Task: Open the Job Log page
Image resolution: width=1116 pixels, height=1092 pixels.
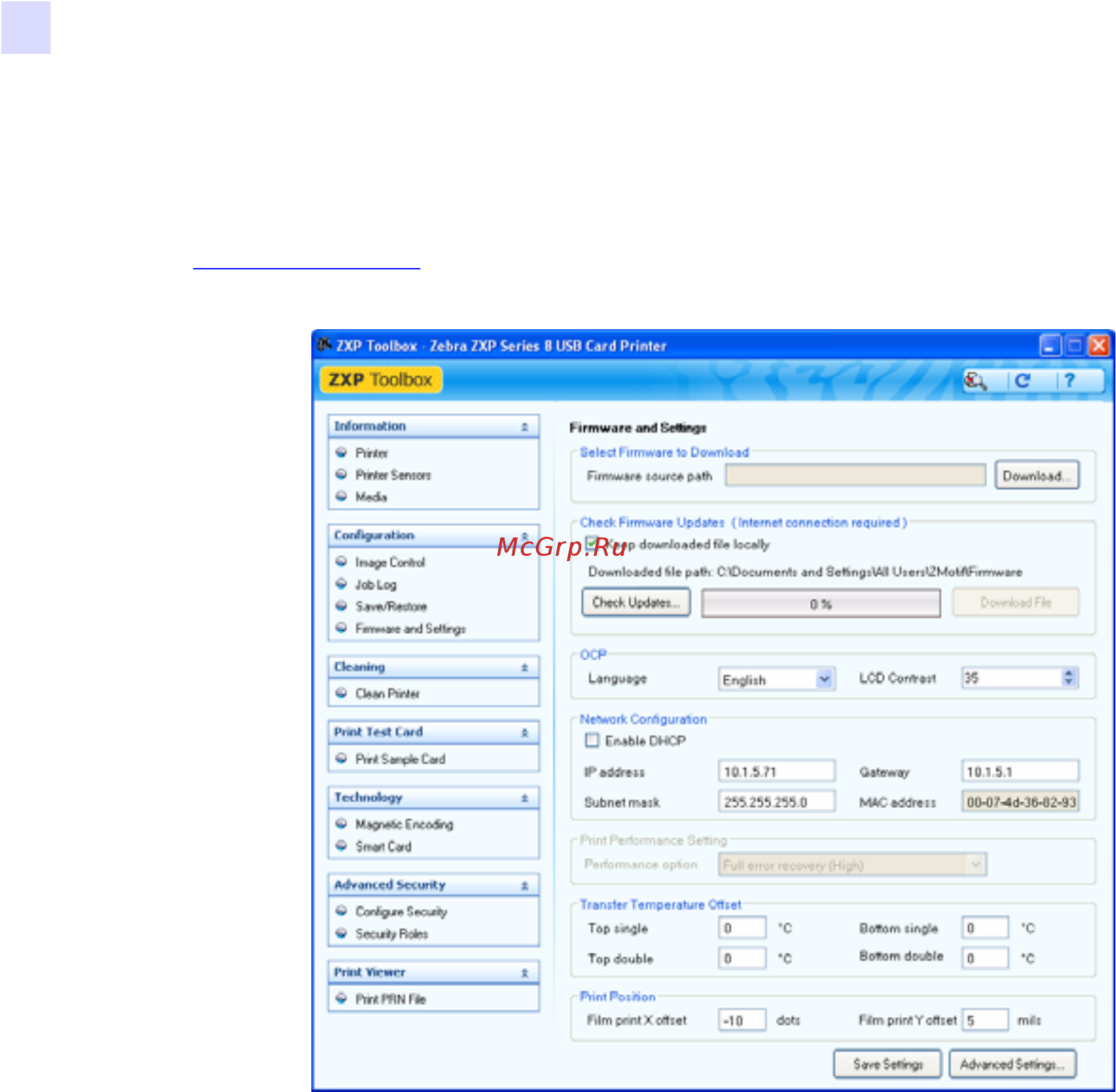Action: coord(376,585)
